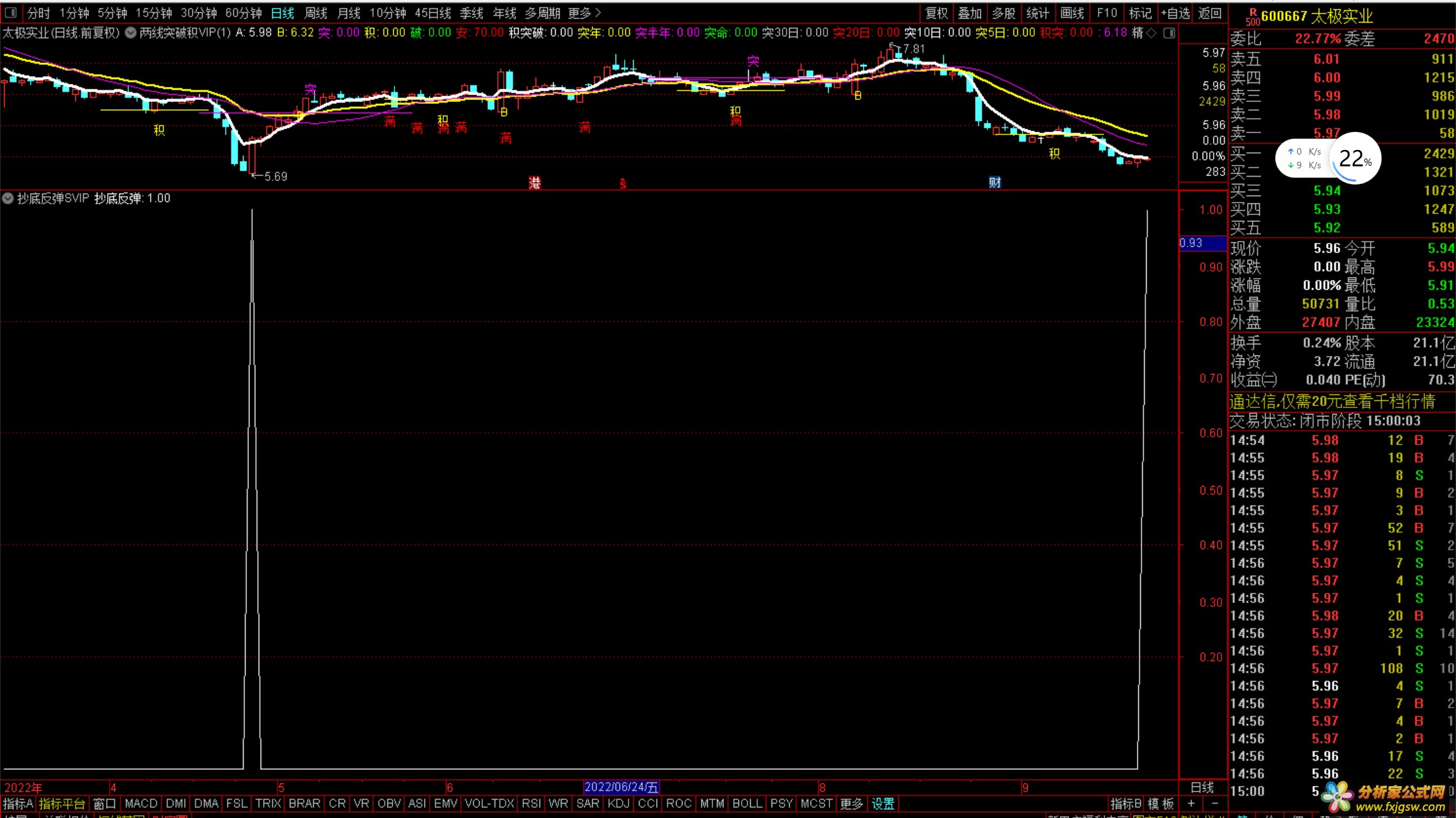Switch to 分时 intraday view
Image resolution: width=1456 pixels, height=818 pixels.
pos(38,13)
